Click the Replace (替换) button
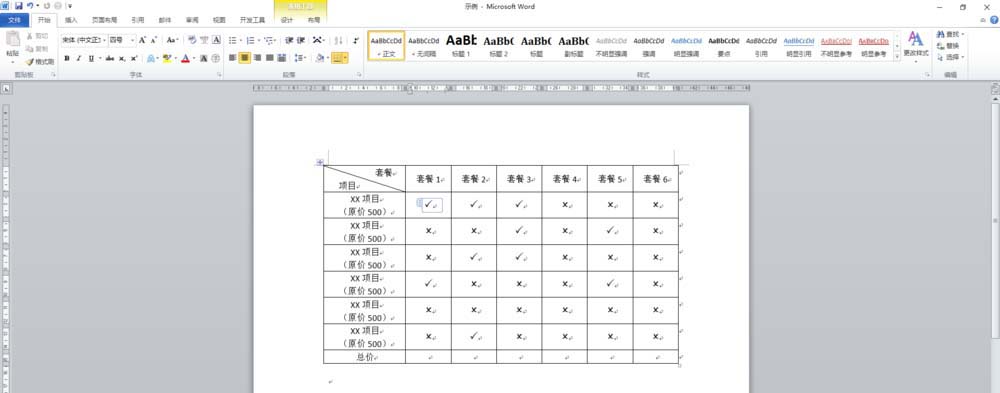This screenshot has height=393, width=1000. tap(948, 46)
